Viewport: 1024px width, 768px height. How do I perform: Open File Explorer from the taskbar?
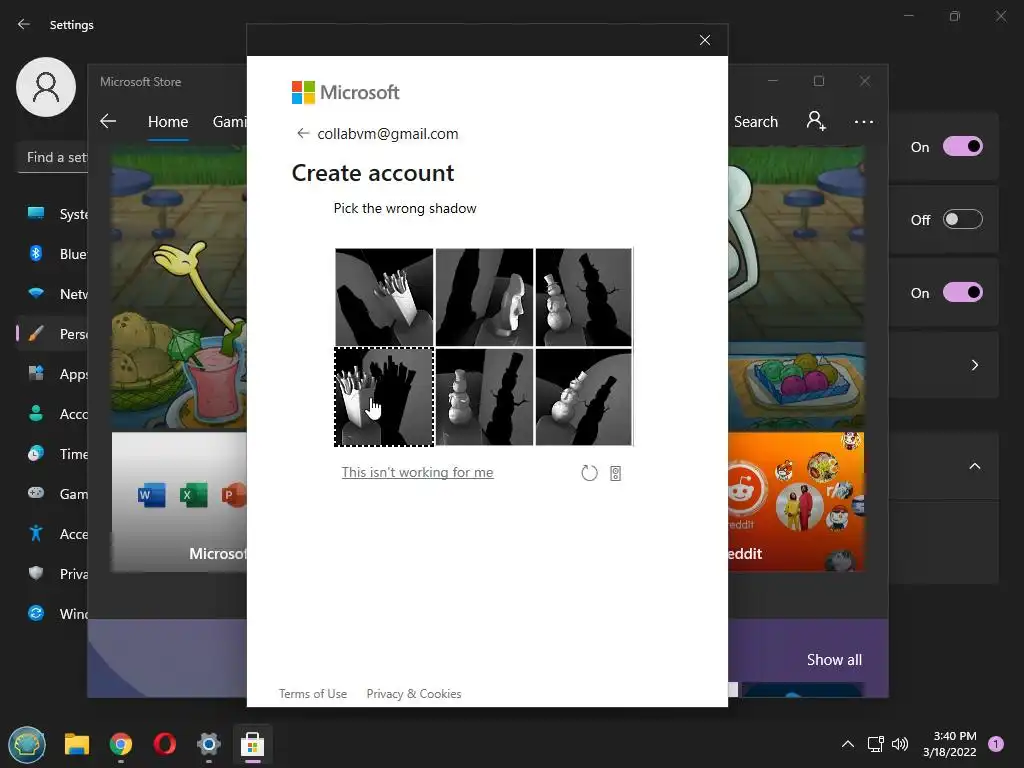coord(77,744)
